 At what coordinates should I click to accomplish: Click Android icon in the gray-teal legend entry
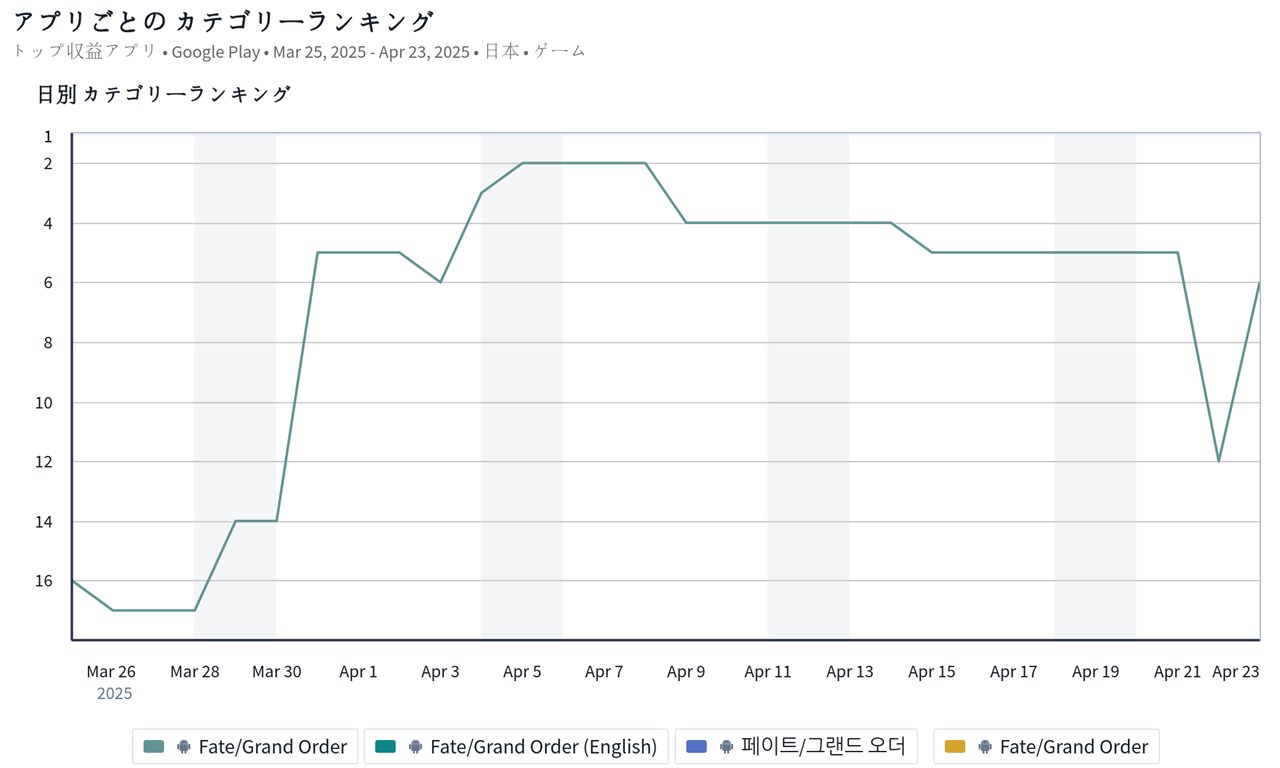(183, 747)
